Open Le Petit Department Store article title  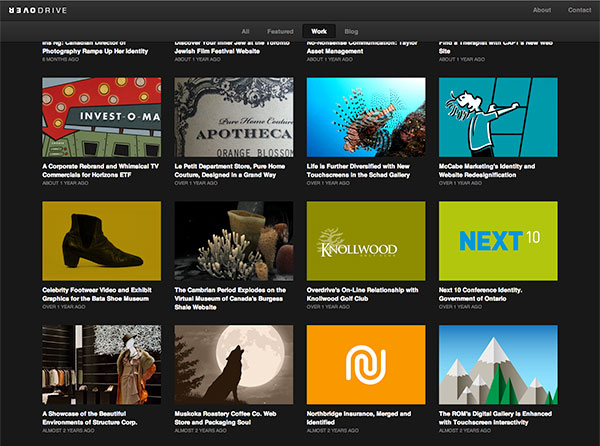(230, 171)
